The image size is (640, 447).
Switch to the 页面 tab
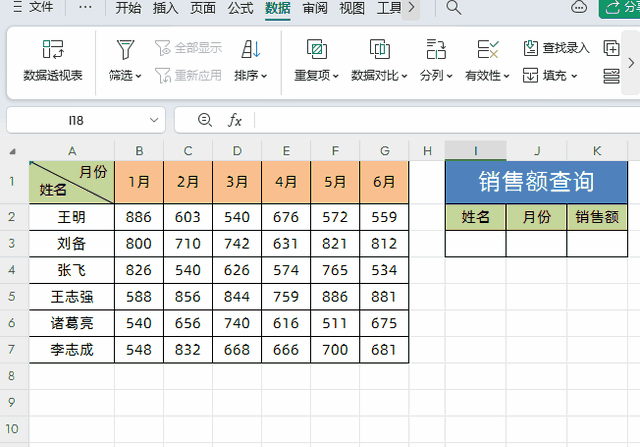click(203, 8)
